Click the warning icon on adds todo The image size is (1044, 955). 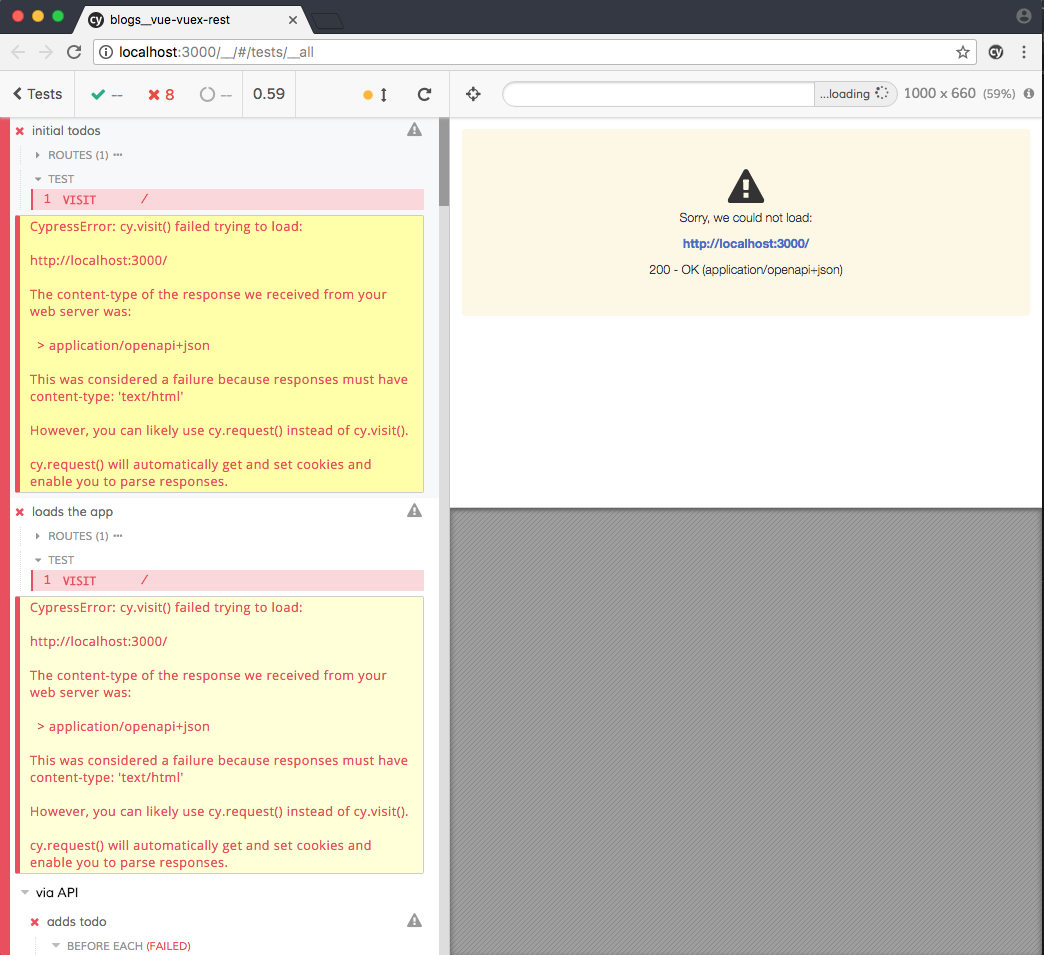coord(414,921)
